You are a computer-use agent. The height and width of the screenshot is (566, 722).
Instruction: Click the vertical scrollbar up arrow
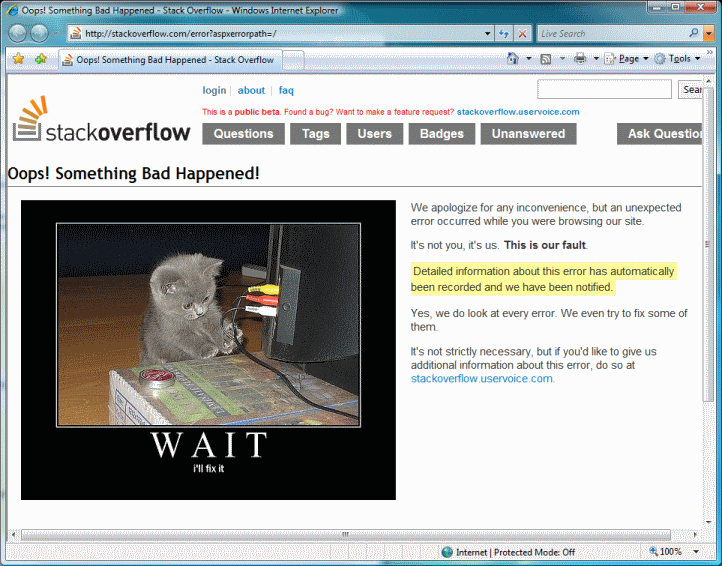pyautogui.click(x=708, y=81)
